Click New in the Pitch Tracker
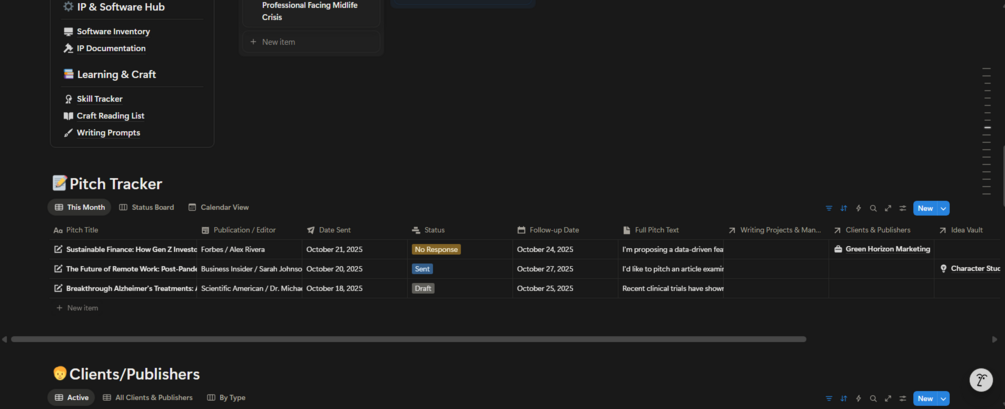The image size is (1005, 409). click(925, 208)
